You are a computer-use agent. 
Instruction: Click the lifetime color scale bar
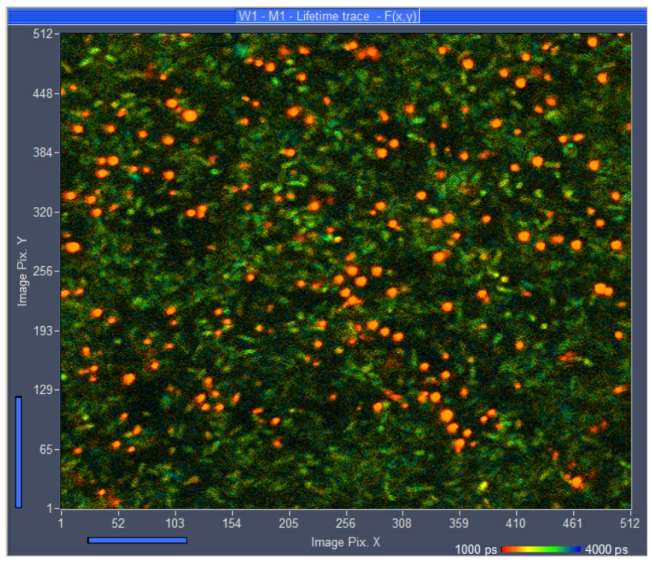point(539,549)
